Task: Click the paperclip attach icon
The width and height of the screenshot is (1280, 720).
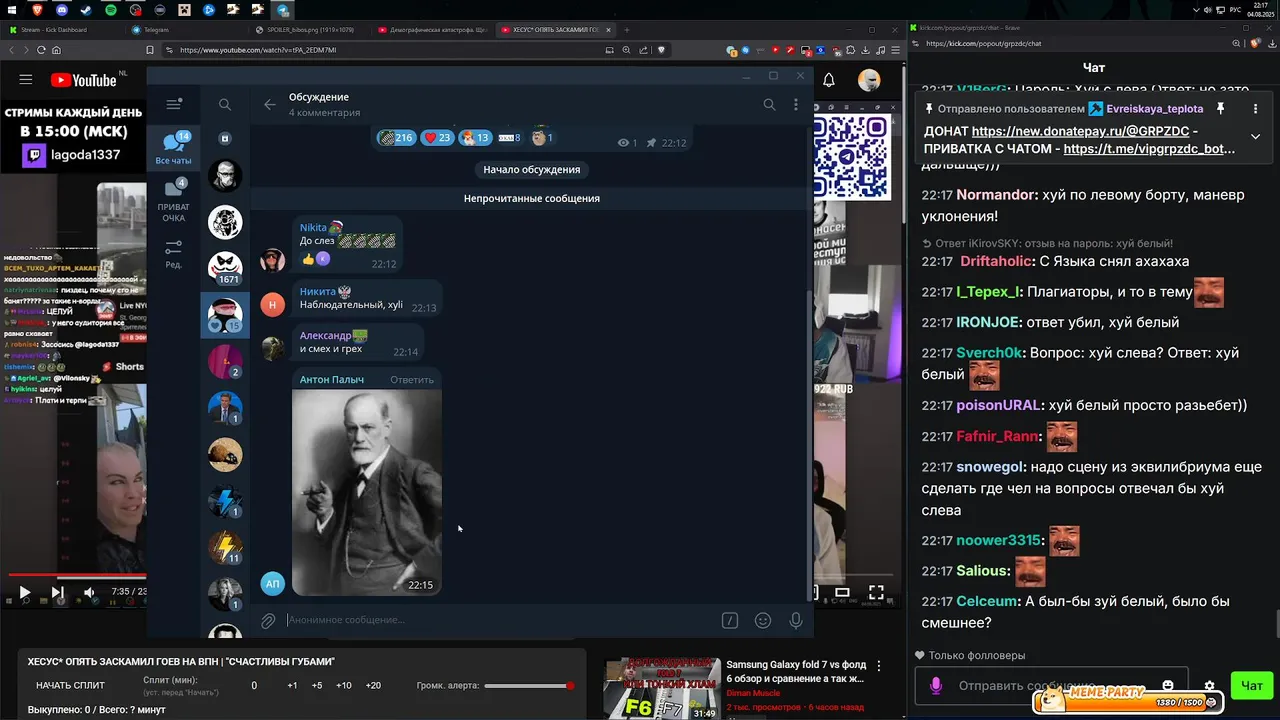Action: (268, 621)
